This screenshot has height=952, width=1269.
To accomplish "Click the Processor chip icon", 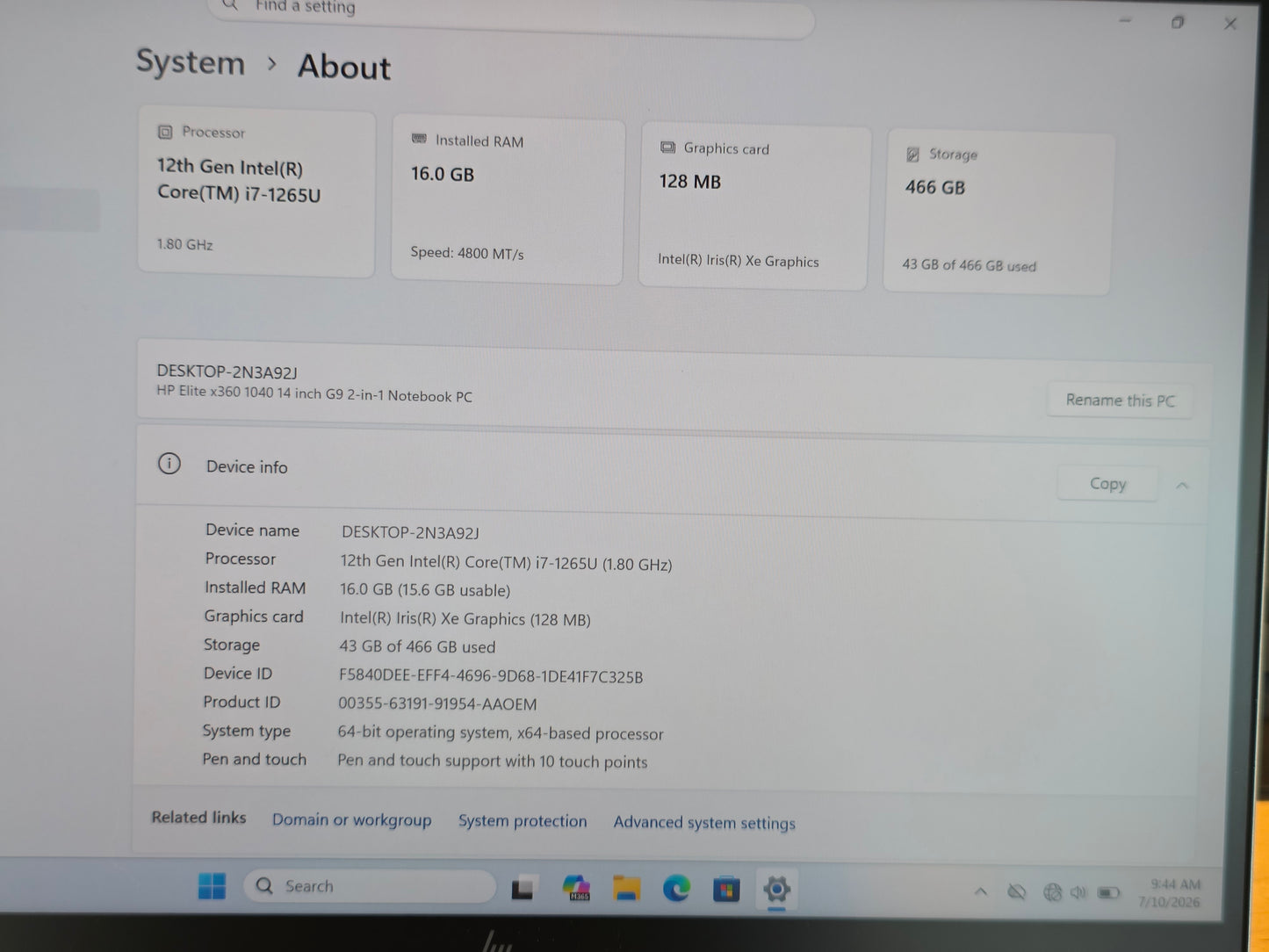I will coord(165,132).
